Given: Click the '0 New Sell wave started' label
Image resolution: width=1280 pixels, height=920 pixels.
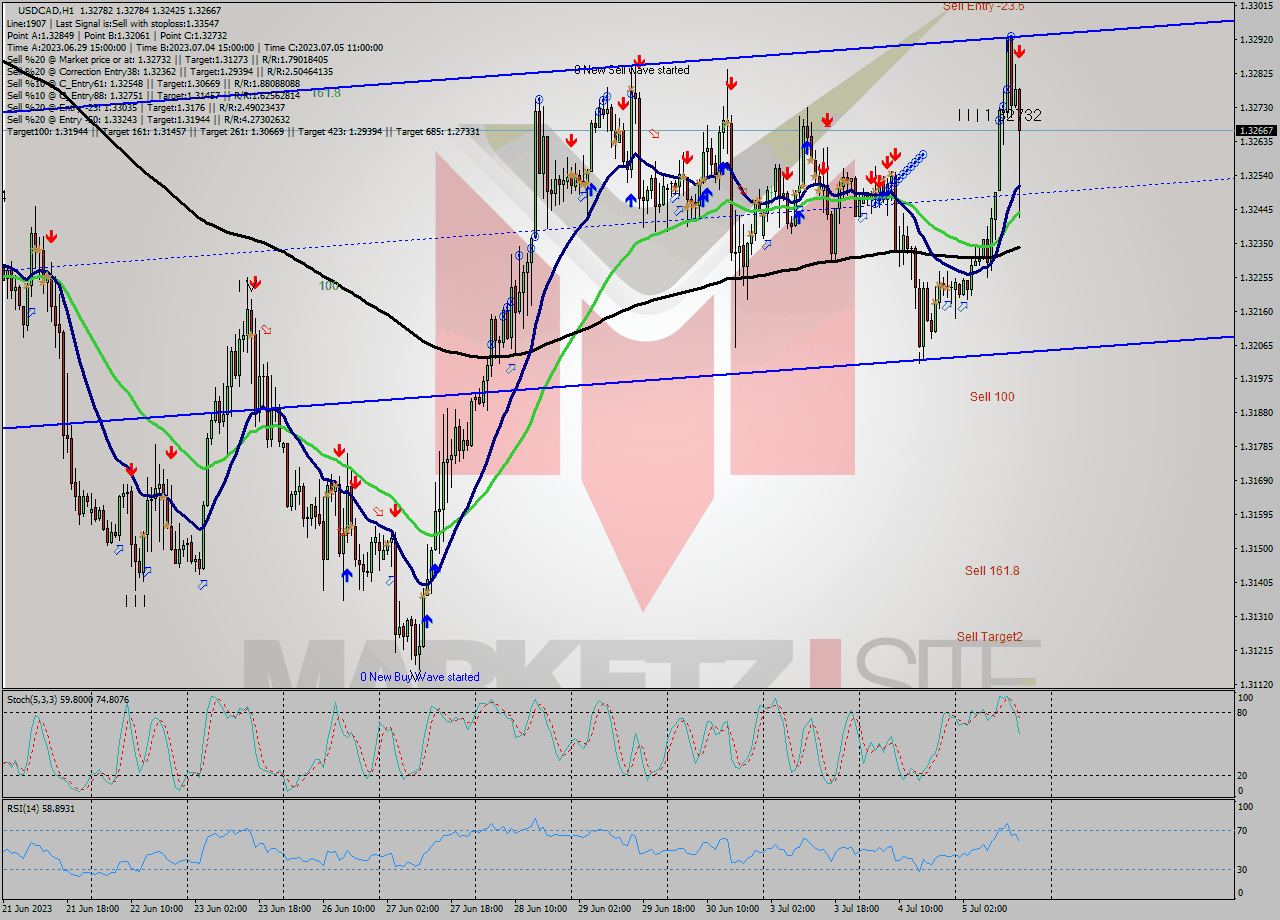Looking at the screenshot, I should [x=631, y=70].
